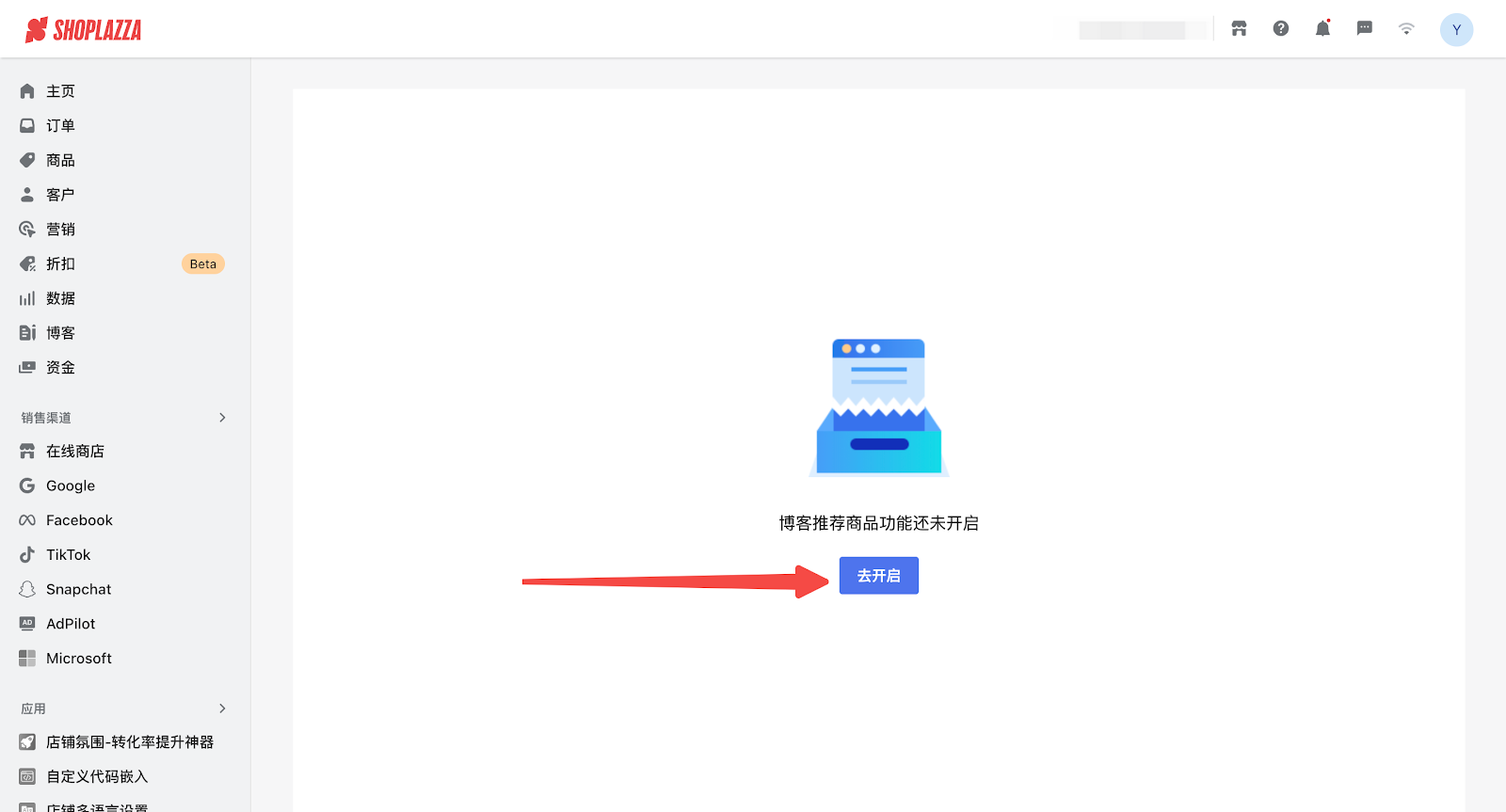Click the blog recommendation illustration
The height and width of the screenshot is (812, 1506).
[878, 407]
